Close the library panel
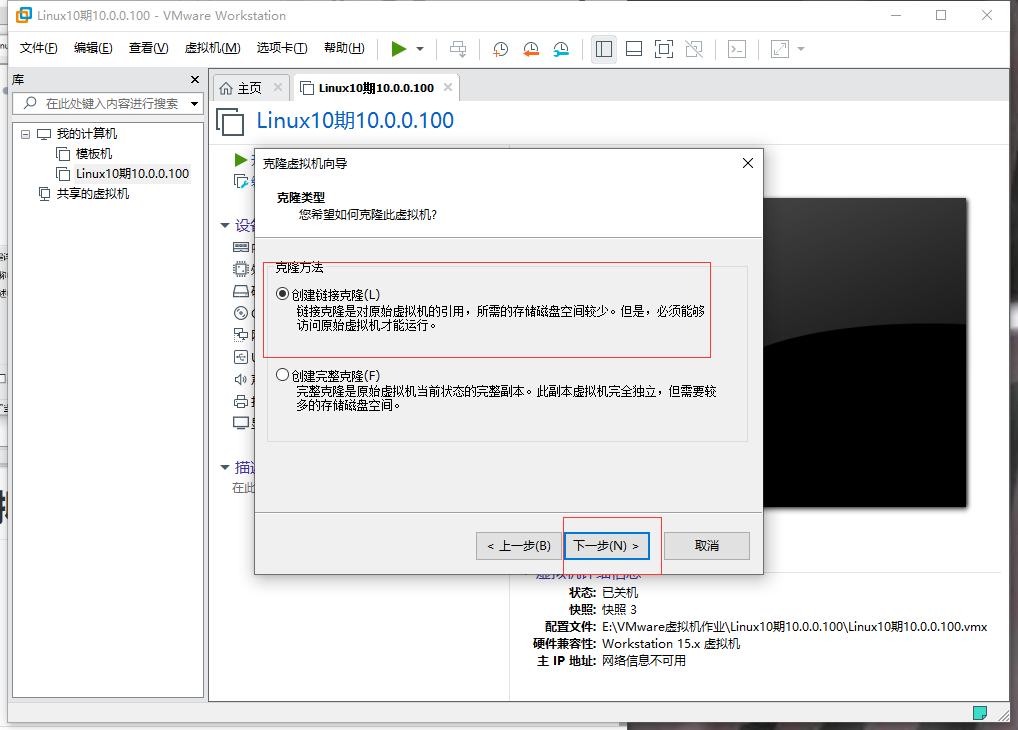The height and width of the screenshot is (730, 1018). click(195, 79)
